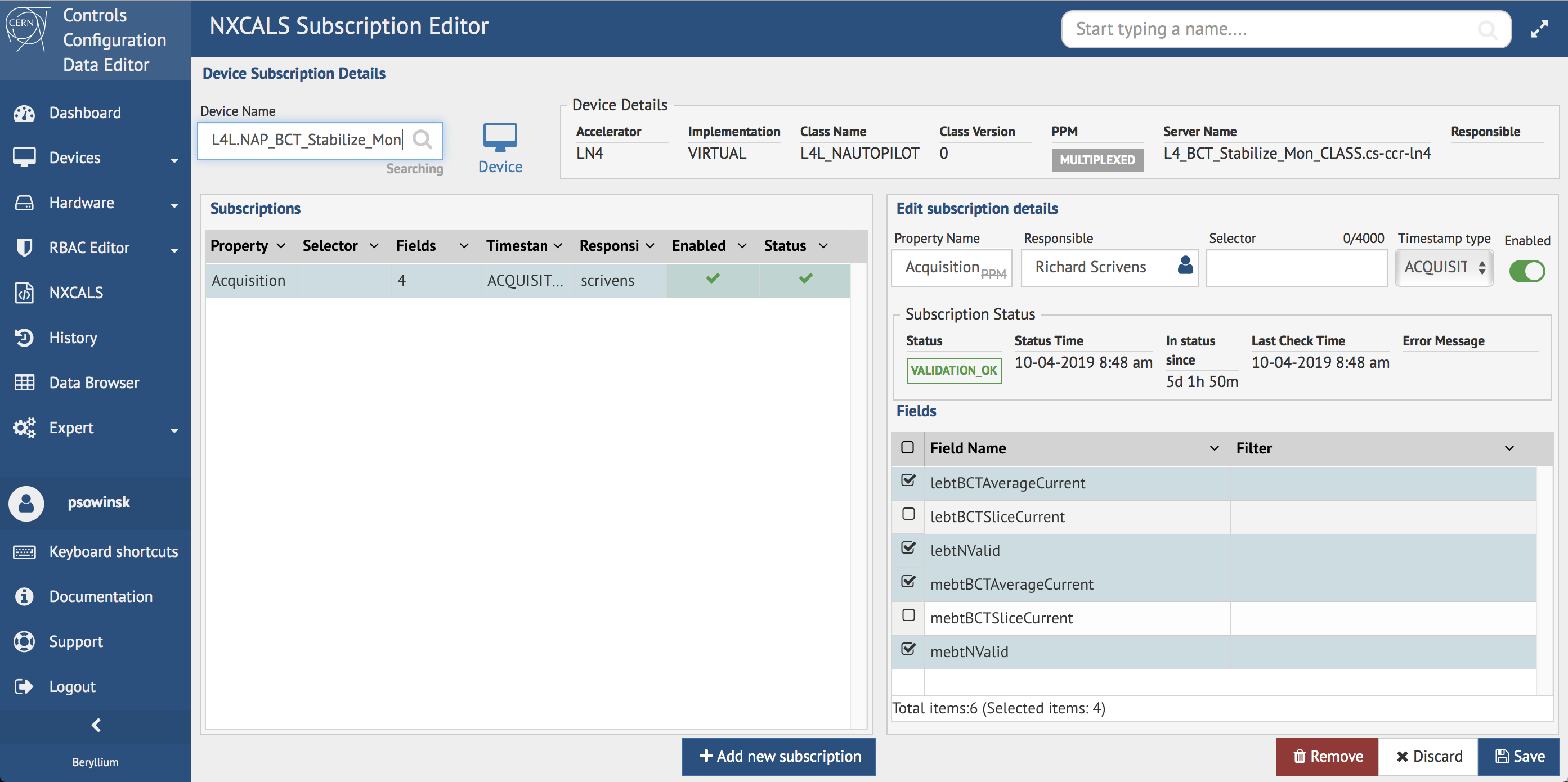Select Logout from the sidebar
1568x782 pixels.
24,686
